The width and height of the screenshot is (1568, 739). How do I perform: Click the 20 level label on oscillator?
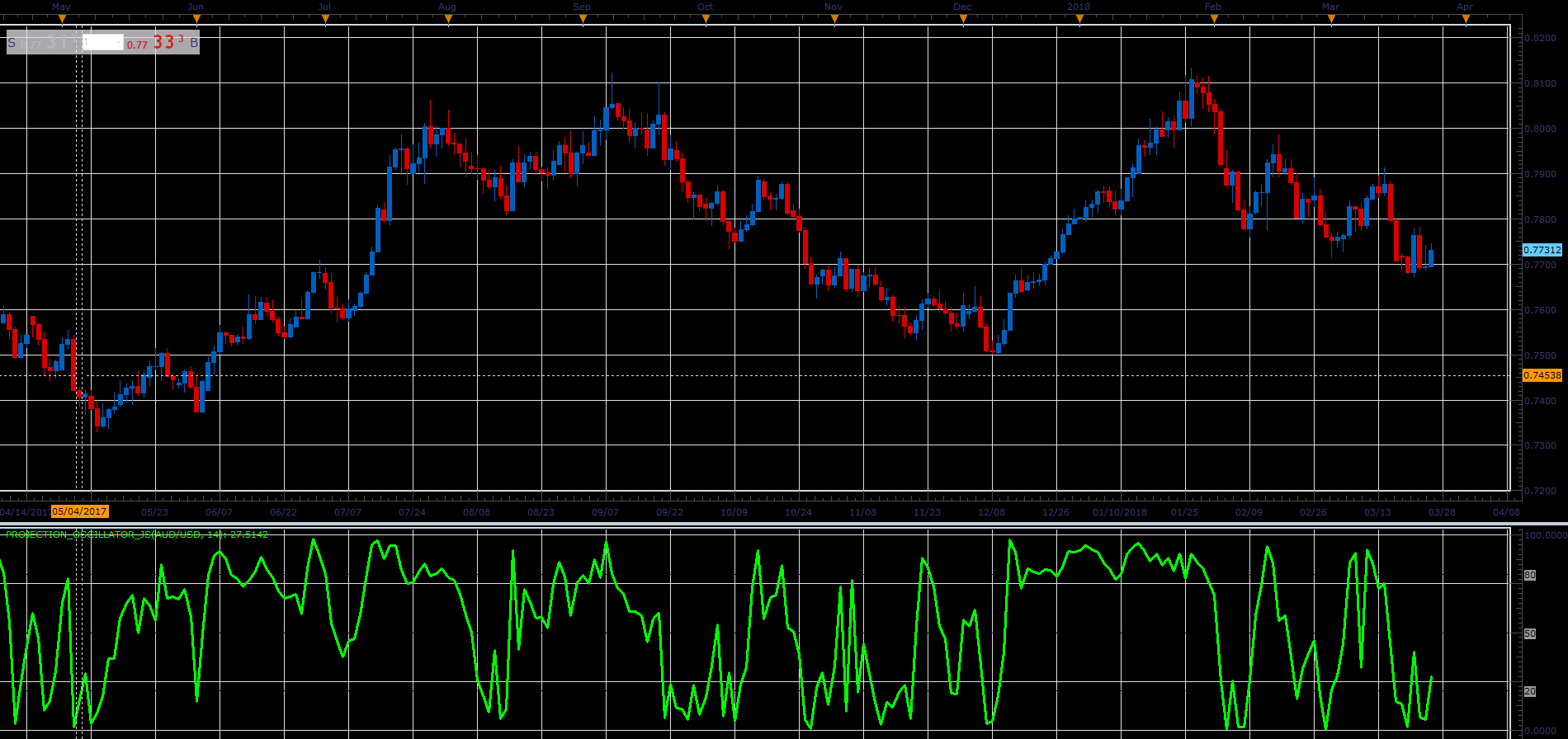tap(1529, 691)
